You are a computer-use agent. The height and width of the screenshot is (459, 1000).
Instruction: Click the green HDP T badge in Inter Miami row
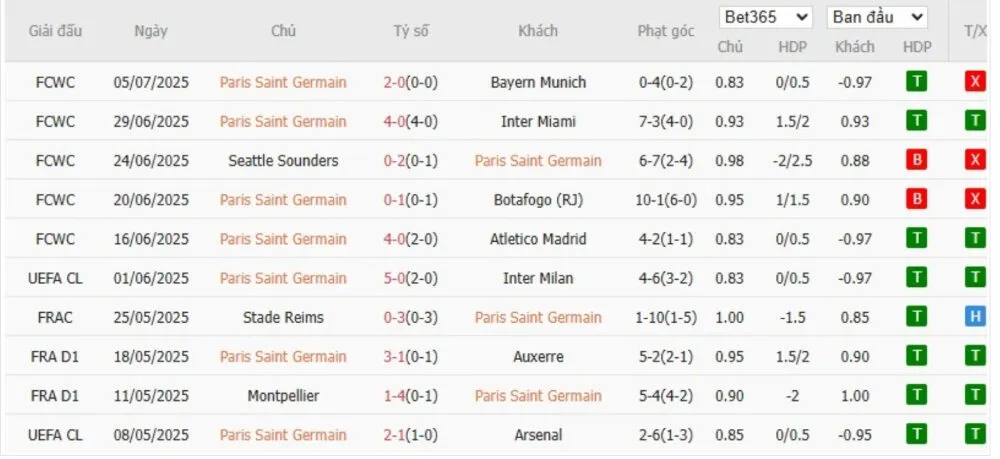click(916, 122)
